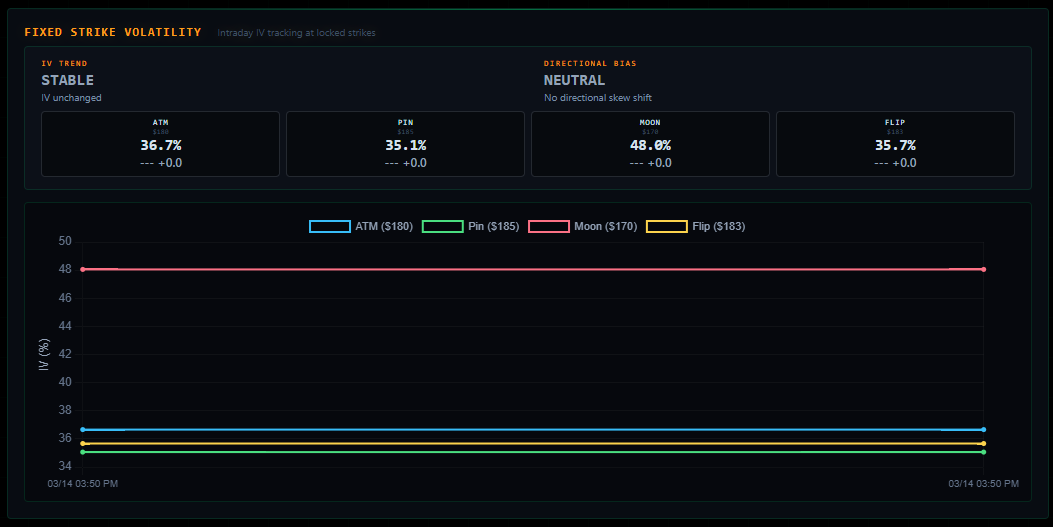Open the PIN 35.1% volatility card
The image size is (1053, 527).
tap(405, 144)
